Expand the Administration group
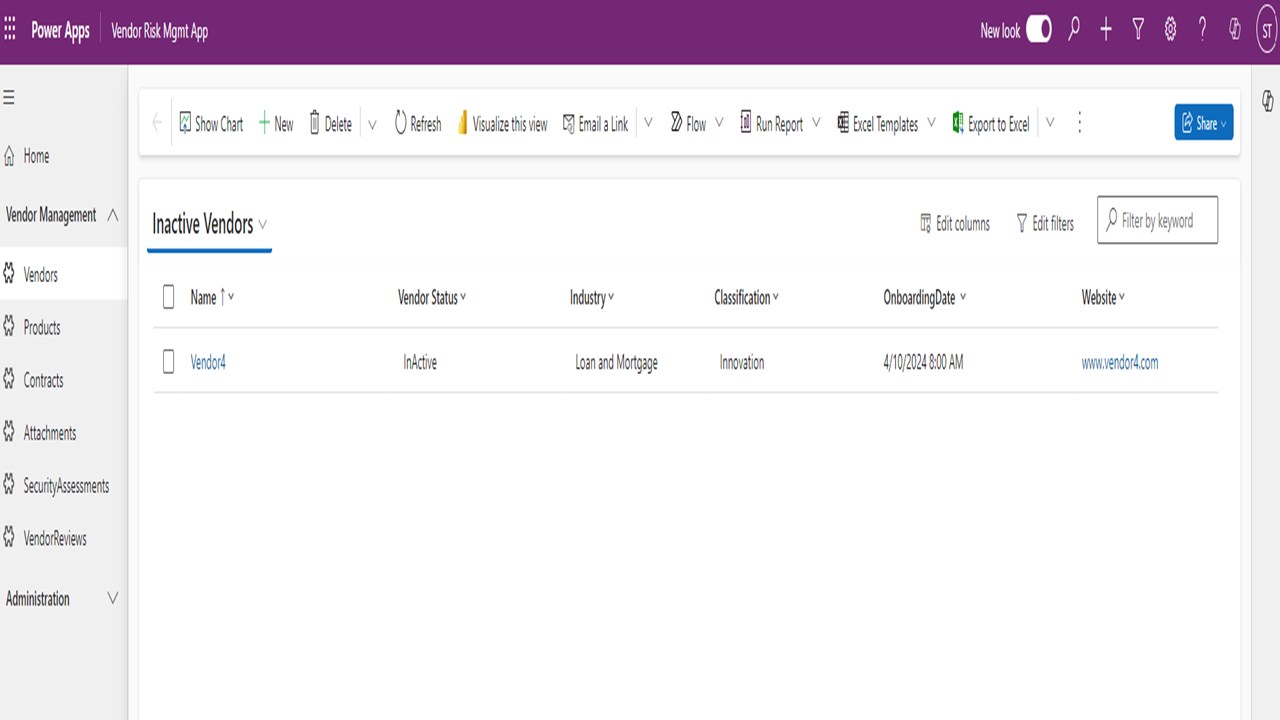 coord(112,598)
